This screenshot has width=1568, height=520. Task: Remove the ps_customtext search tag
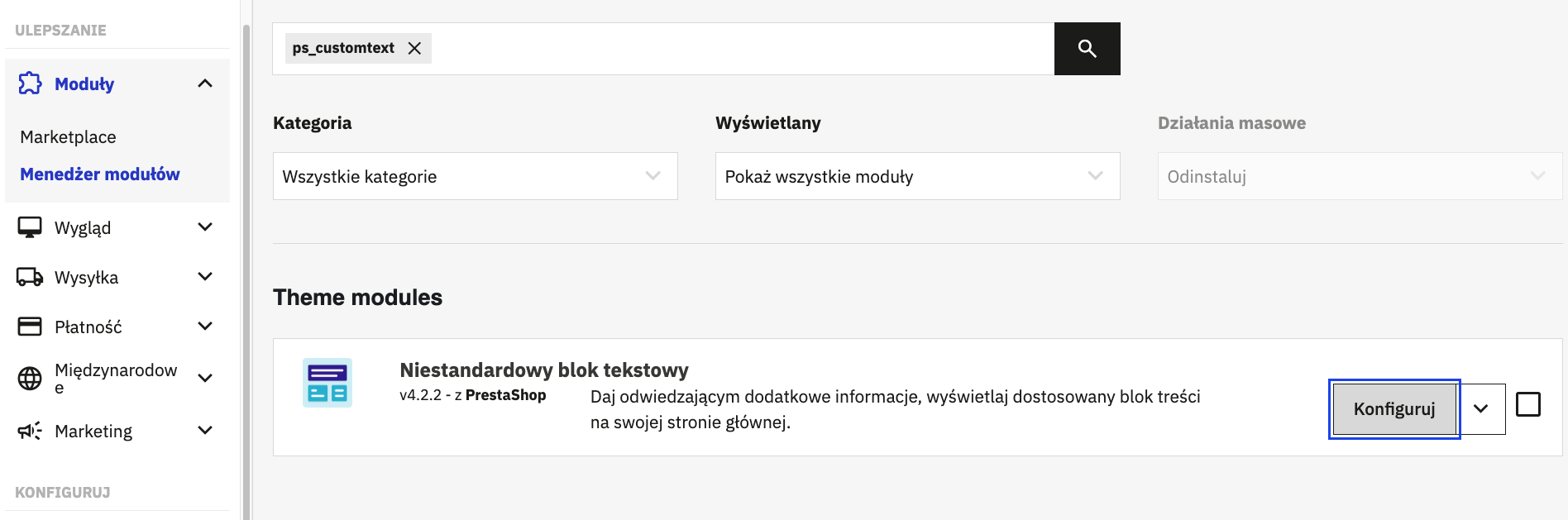[414, 48]
